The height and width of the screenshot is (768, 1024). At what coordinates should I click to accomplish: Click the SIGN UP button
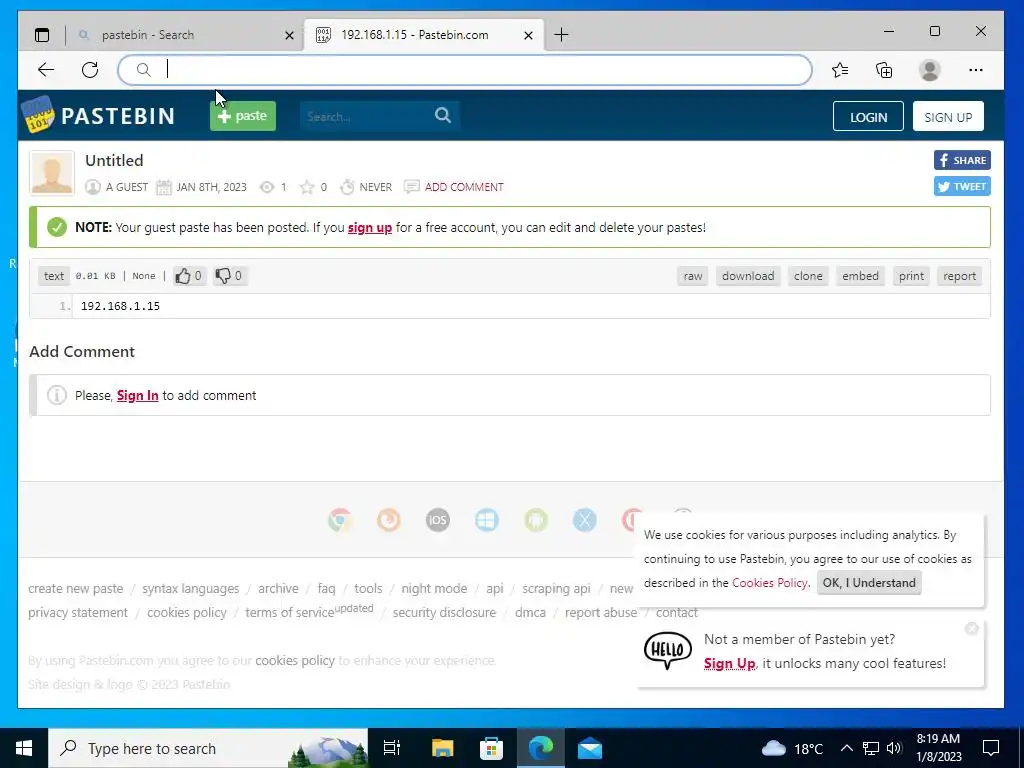point(948,117)
